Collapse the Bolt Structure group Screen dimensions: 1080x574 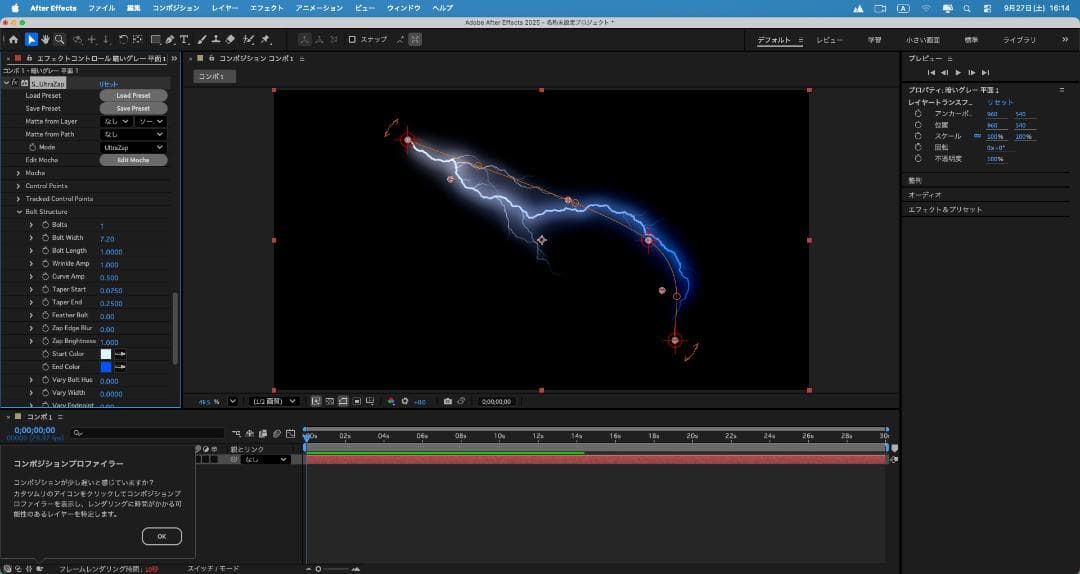point(18,212)
